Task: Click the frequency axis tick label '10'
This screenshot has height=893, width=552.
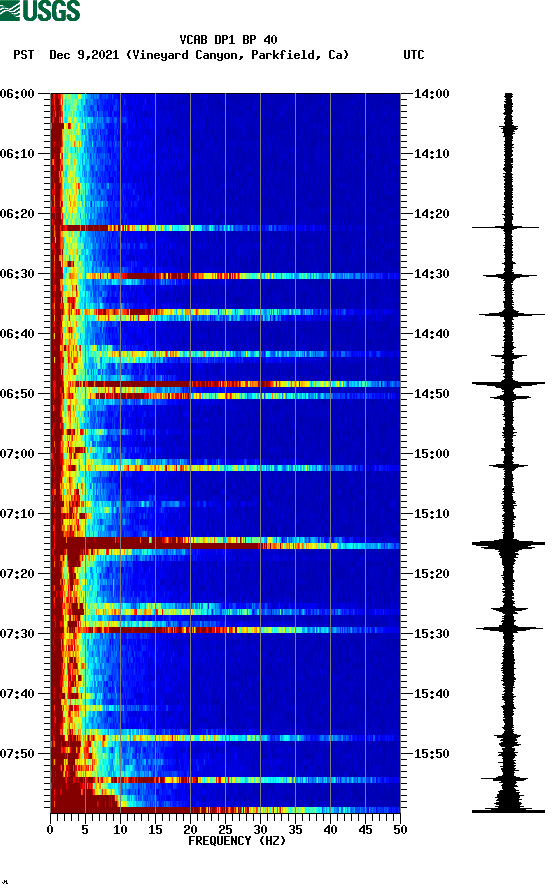Action: click(120, 830)
